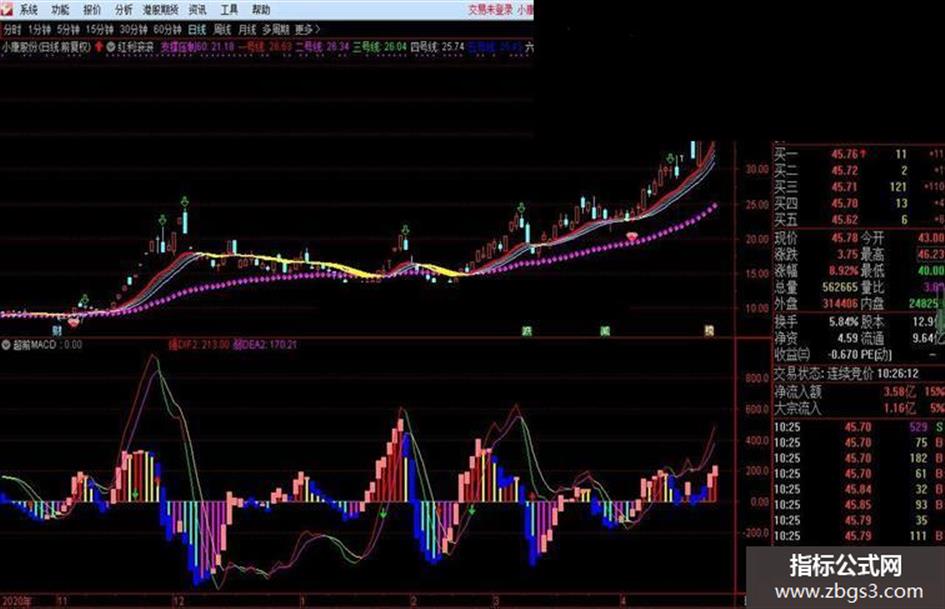The image size is (945, 609).
Task: Click red up-arrow beside the stock name
Action: [99, 46]
